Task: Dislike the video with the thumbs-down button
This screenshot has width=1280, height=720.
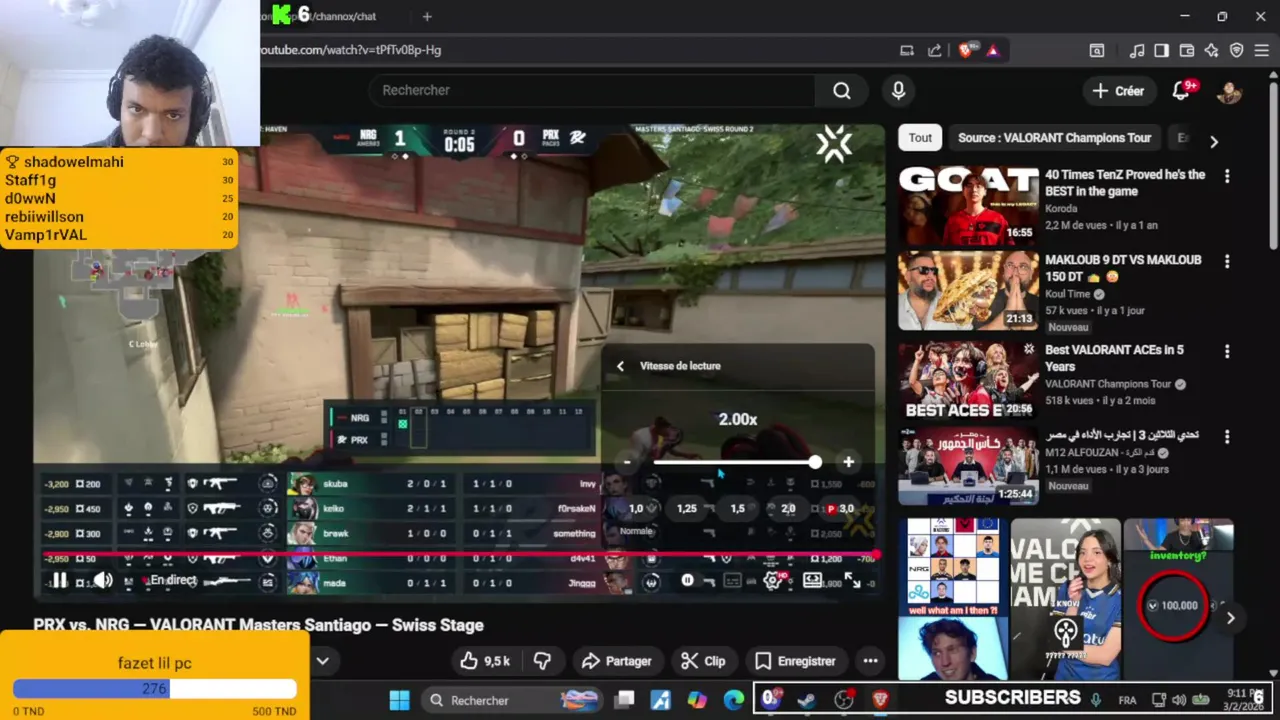Action: [x=542, y=661]
